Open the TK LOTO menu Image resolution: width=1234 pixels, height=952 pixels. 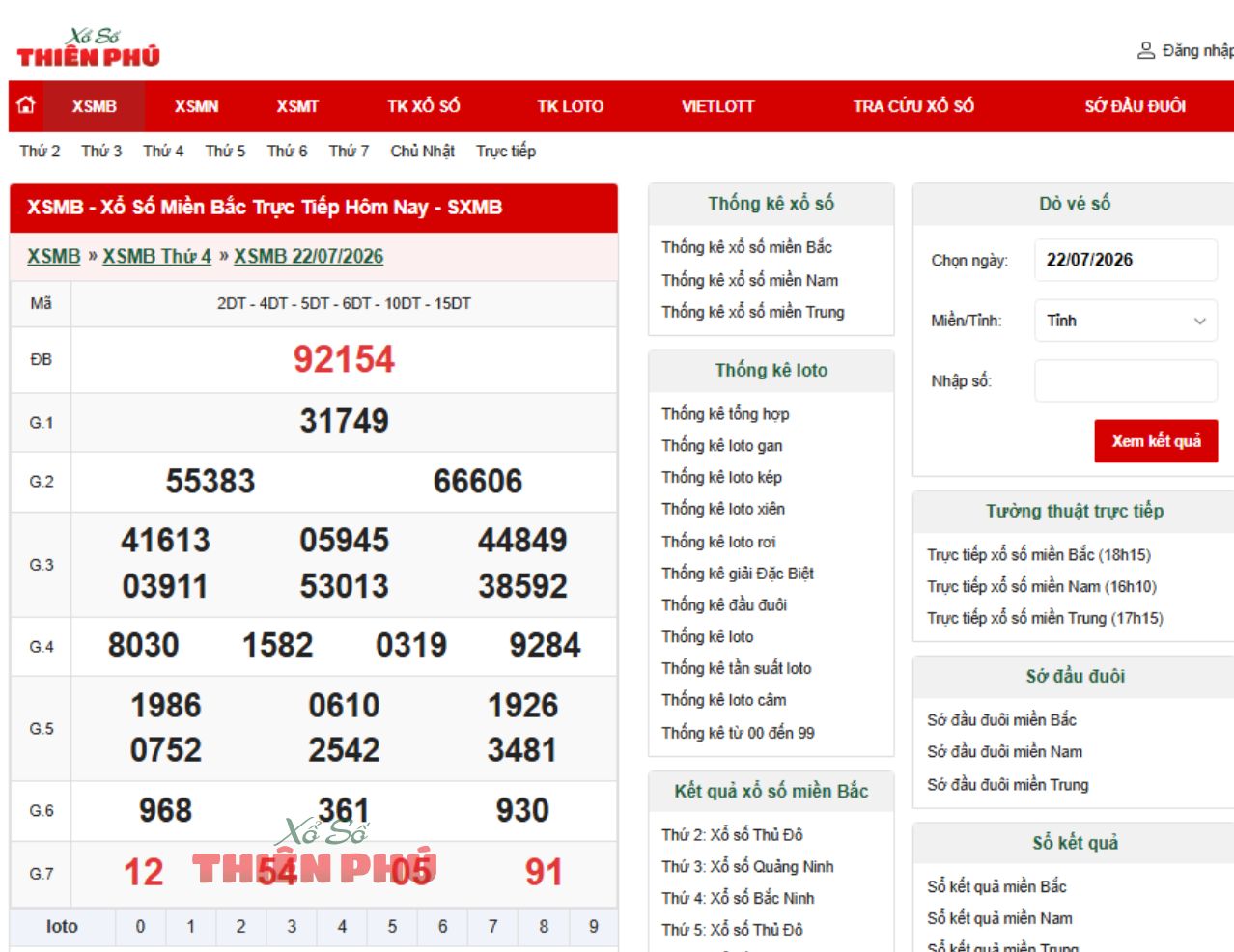(x=570, y=106)
